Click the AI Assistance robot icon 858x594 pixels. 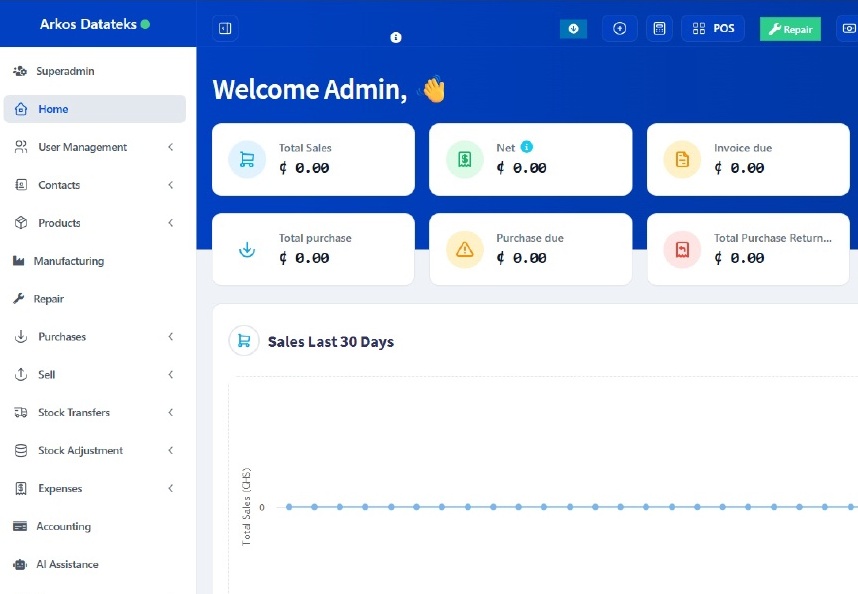(20, 564)
